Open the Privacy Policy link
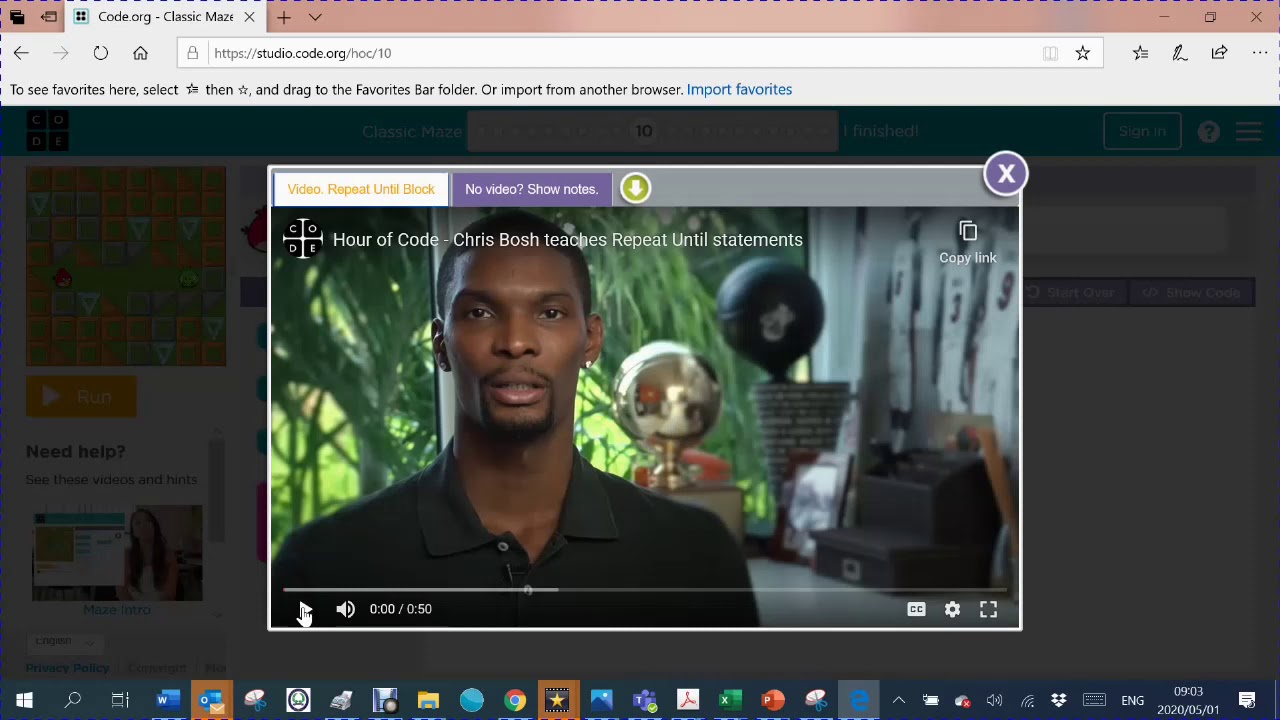Screen dimensions: 1280x720 click(x=67, y=668)
